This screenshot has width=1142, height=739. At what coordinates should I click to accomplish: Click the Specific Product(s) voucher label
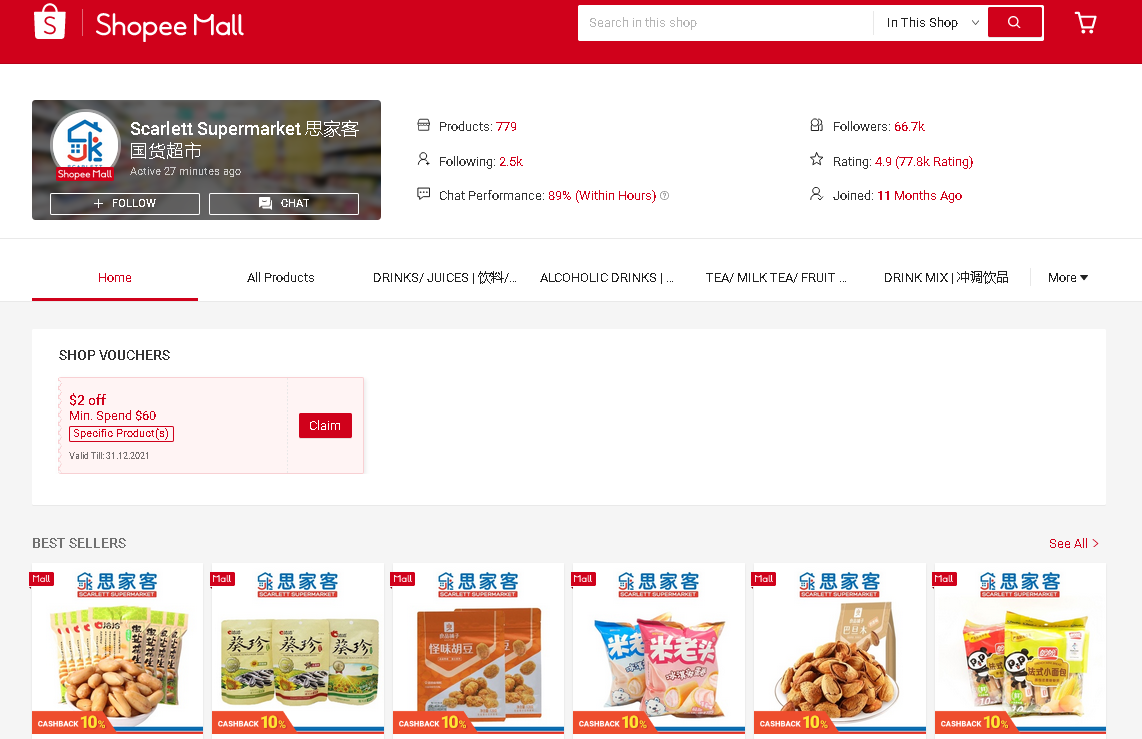121,434
